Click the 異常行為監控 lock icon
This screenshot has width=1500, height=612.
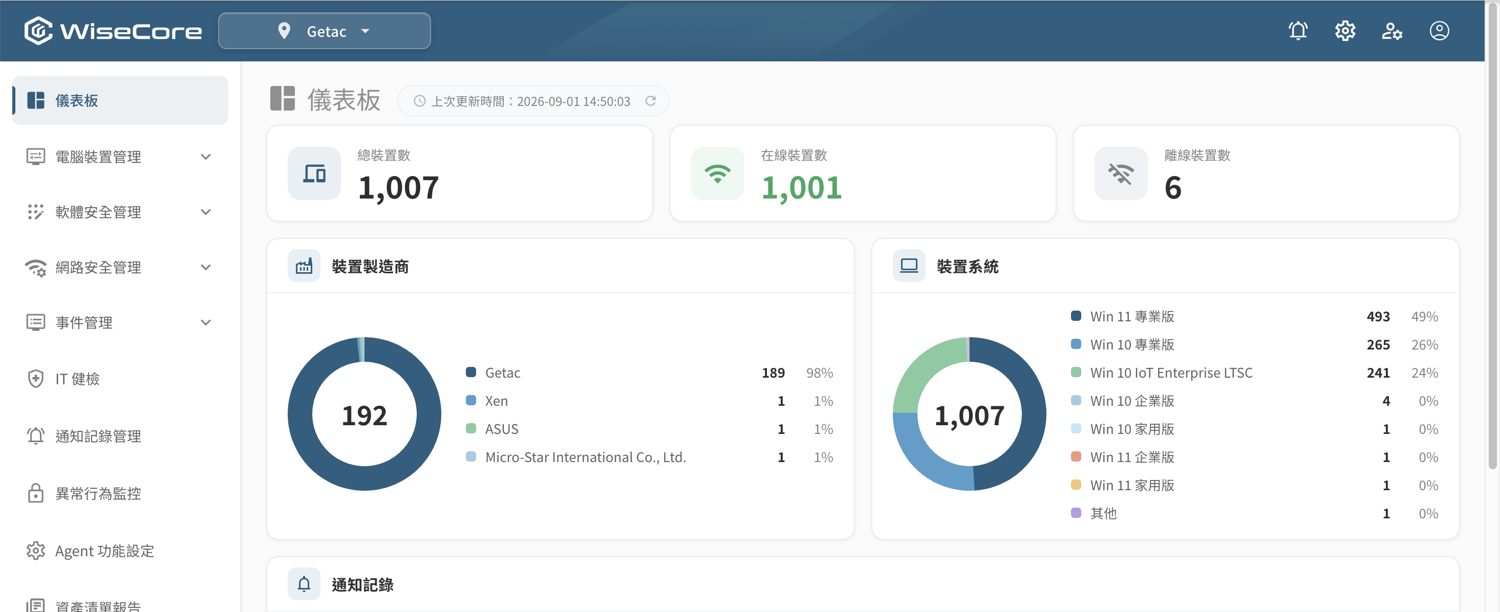pos(36,493)
